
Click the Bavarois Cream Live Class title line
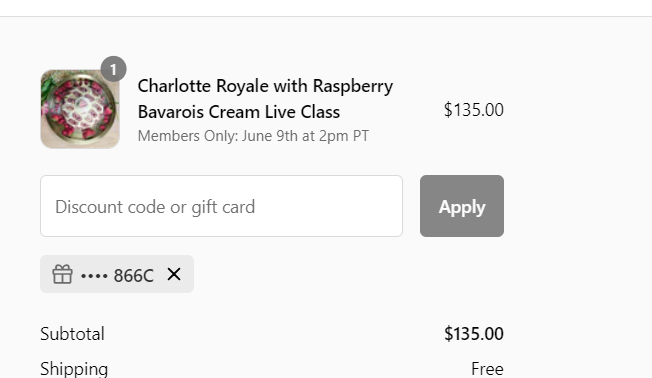239,112
